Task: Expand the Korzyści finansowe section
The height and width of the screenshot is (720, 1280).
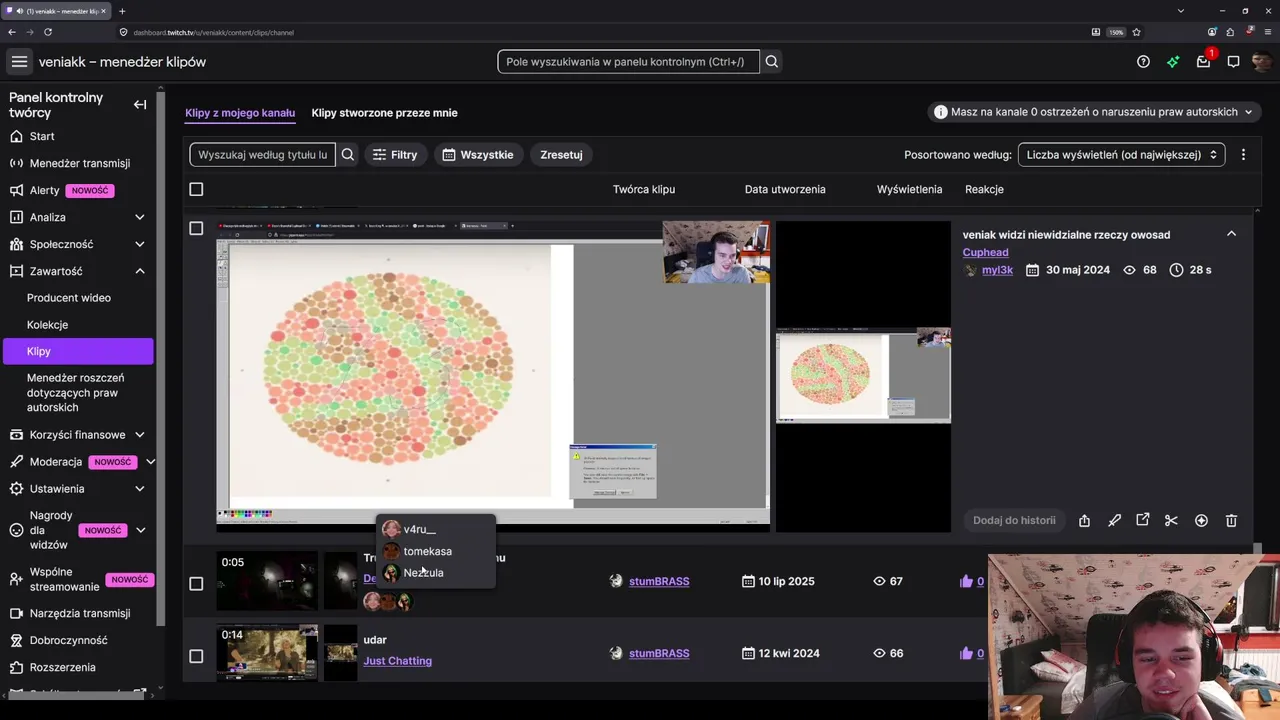Action: 140,435
